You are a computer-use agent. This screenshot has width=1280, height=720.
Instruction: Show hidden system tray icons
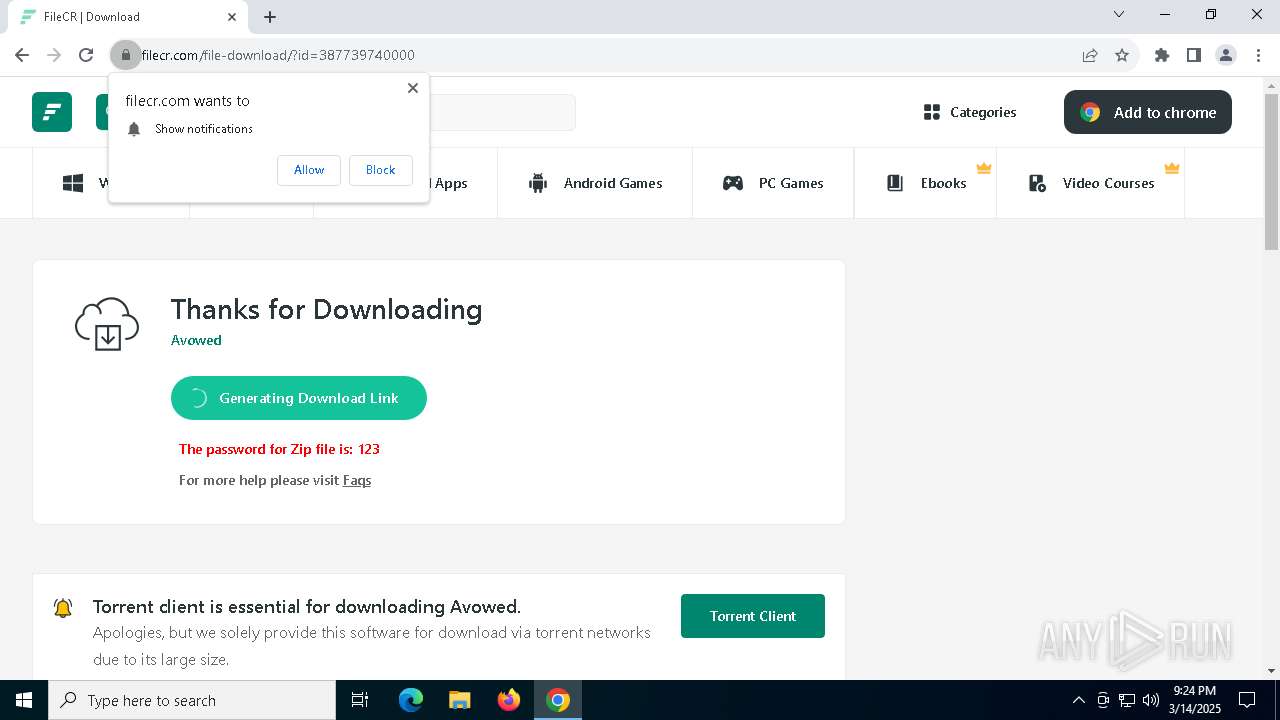pyautogui.click(x=1078, y=700)
